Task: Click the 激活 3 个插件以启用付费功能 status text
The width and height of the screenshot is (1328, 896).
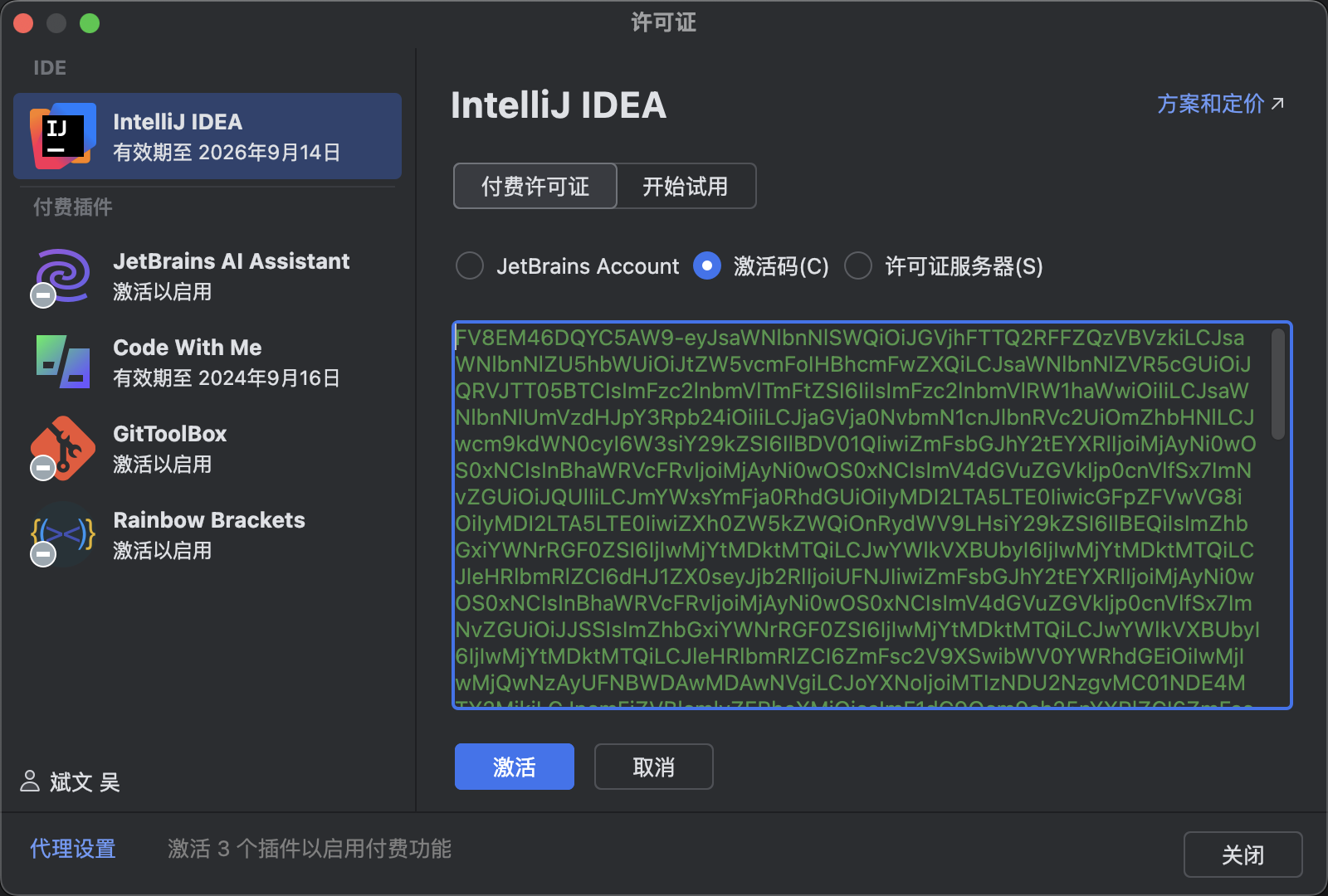Action: (x=310, y=849)
